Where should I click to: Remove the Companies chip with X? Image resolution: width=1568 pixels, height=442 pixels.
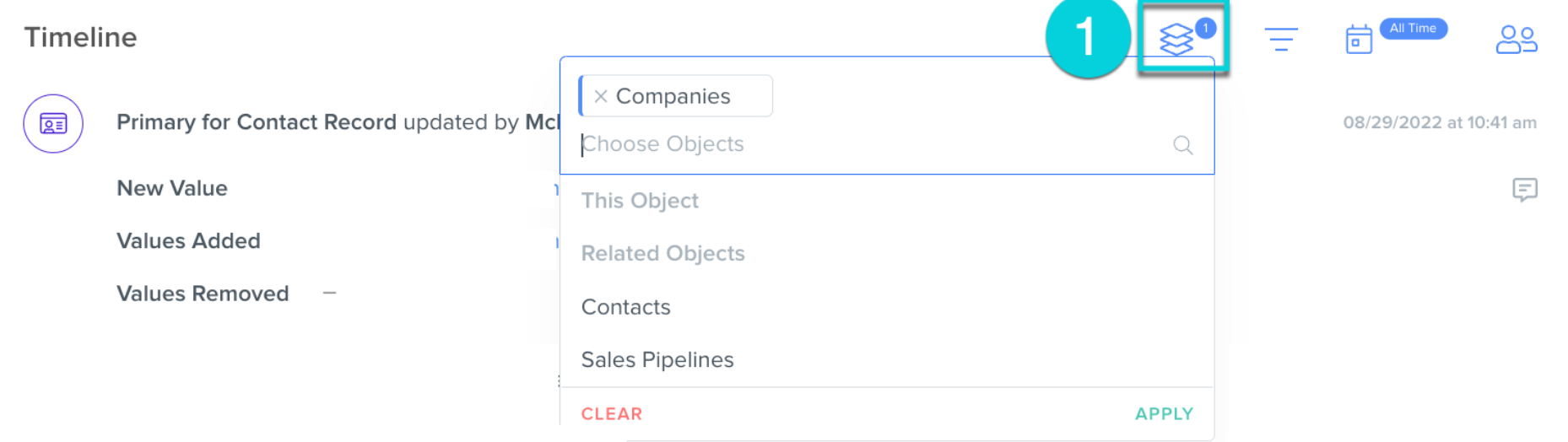click(601, 96)
